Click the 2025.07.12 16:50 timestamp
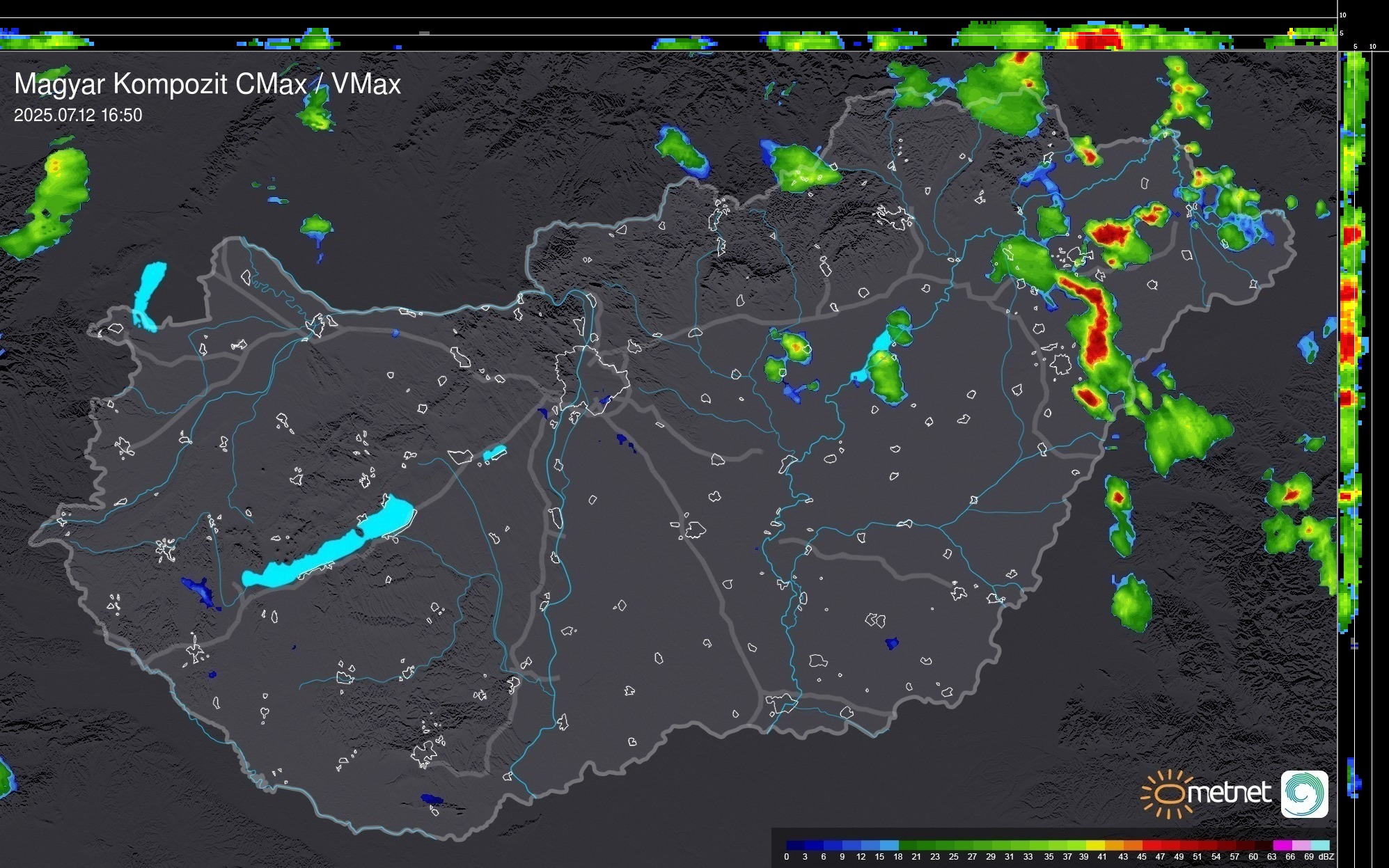This screenshot has height=868, width=1389. point(78,116)
